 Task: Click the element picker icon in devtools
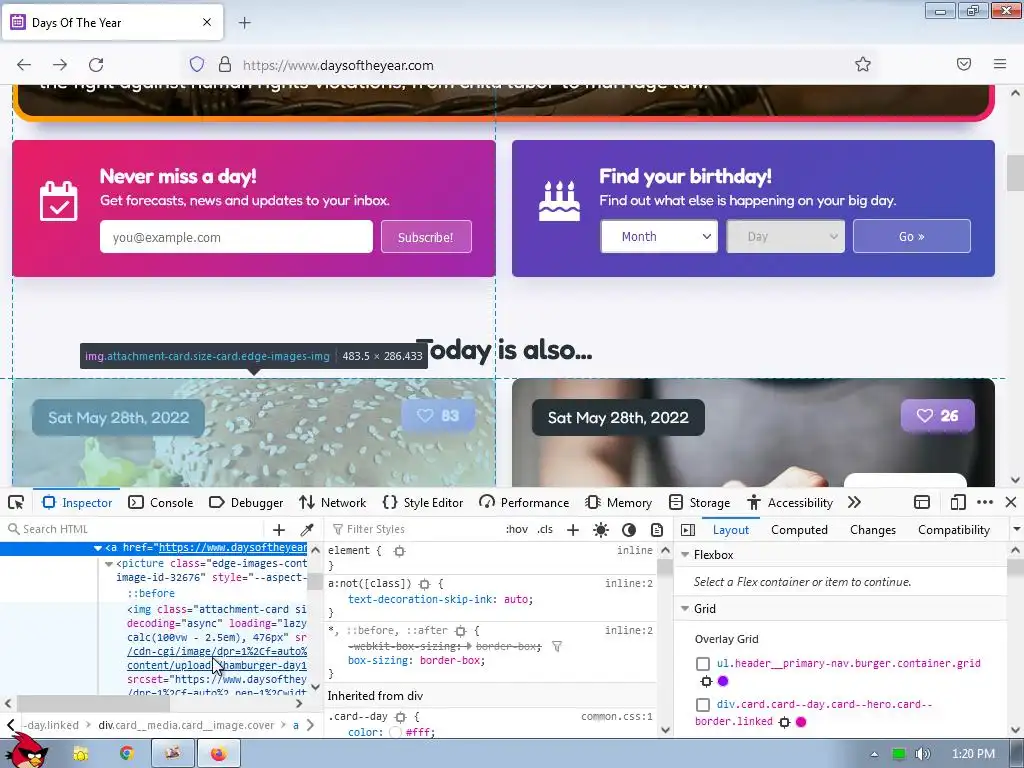(16, 502)
